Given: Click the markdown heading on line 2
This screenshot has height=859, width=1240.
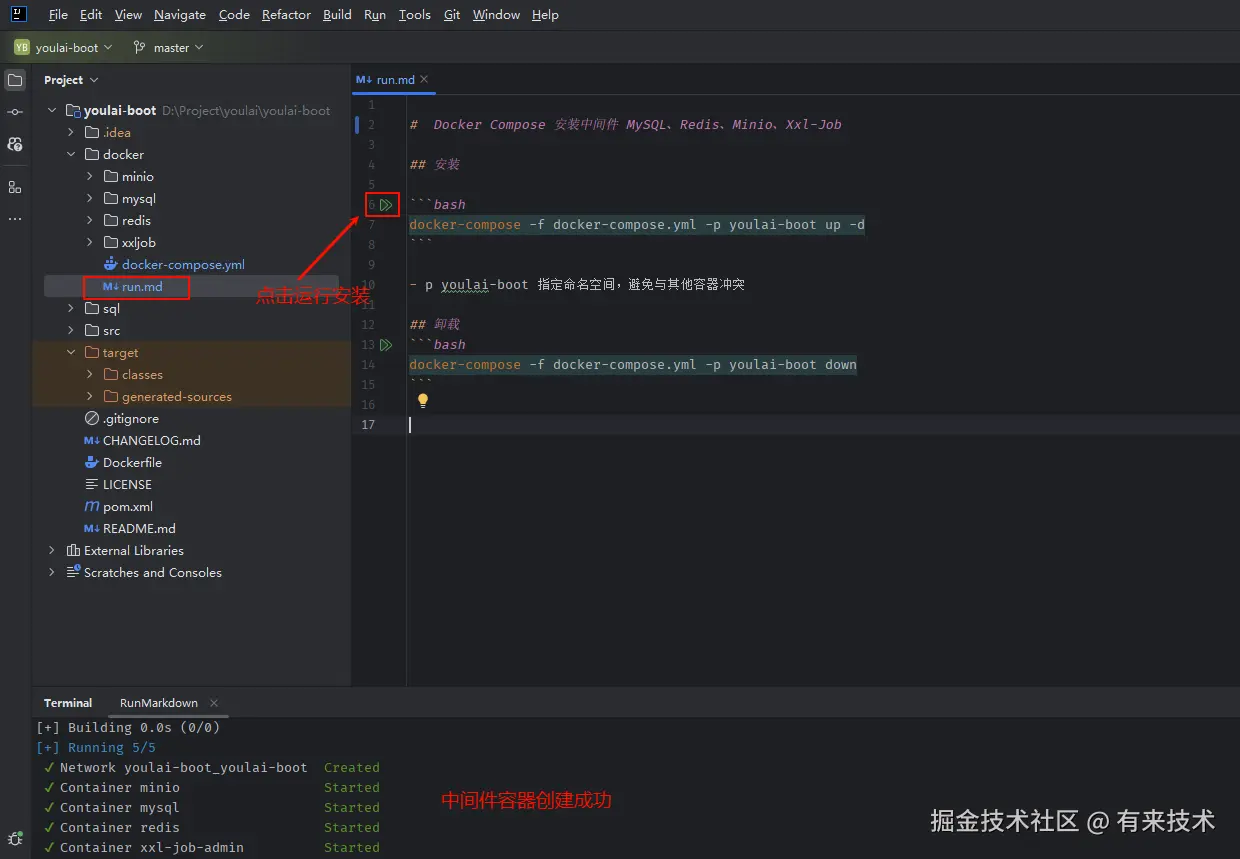Looking at the screenshot, I should click(x=626, y=124).
